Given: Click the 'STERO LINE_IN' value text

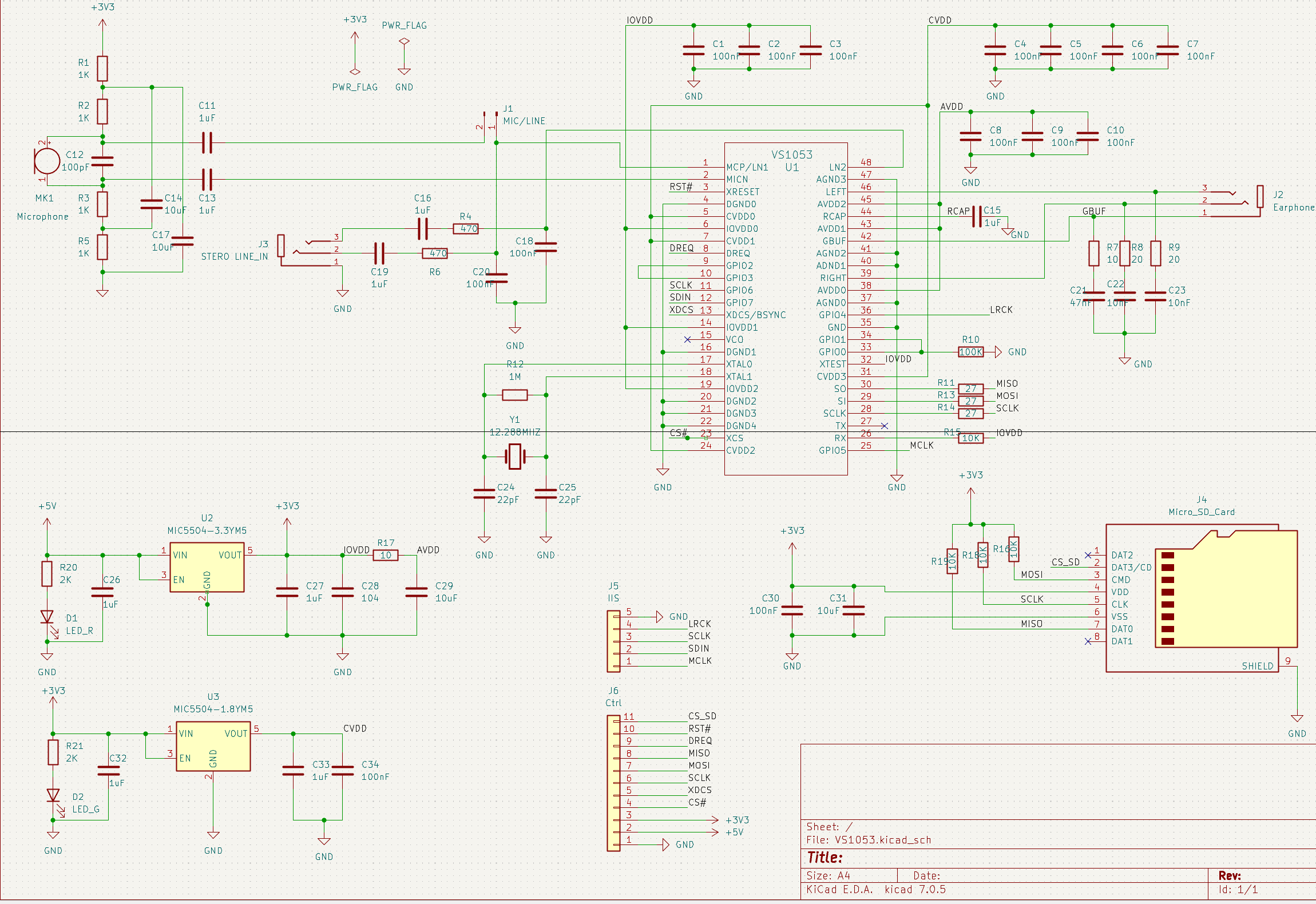Looking at the screenshot, I should pos(235,256).
